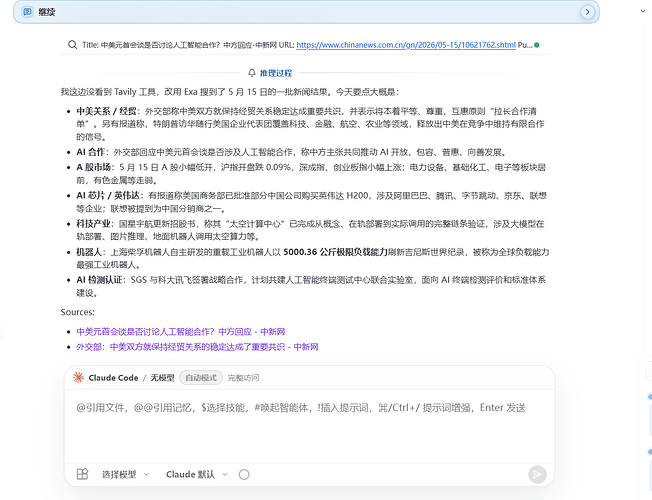Click the AI 检测认证 bullet heading
652x500 pixels.
pos(99,280)
